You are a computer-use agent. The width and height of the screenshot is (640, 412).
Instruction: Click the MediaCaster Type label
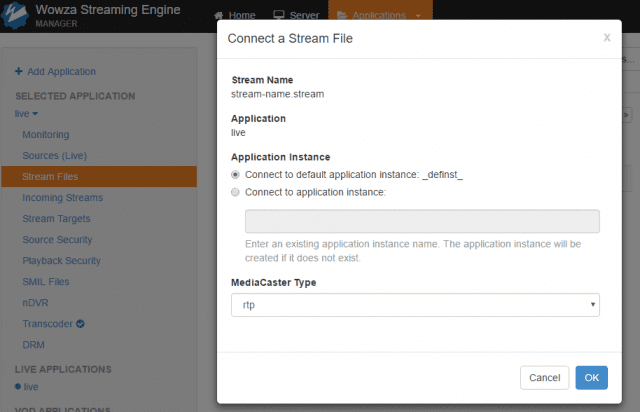pos(273,283)
